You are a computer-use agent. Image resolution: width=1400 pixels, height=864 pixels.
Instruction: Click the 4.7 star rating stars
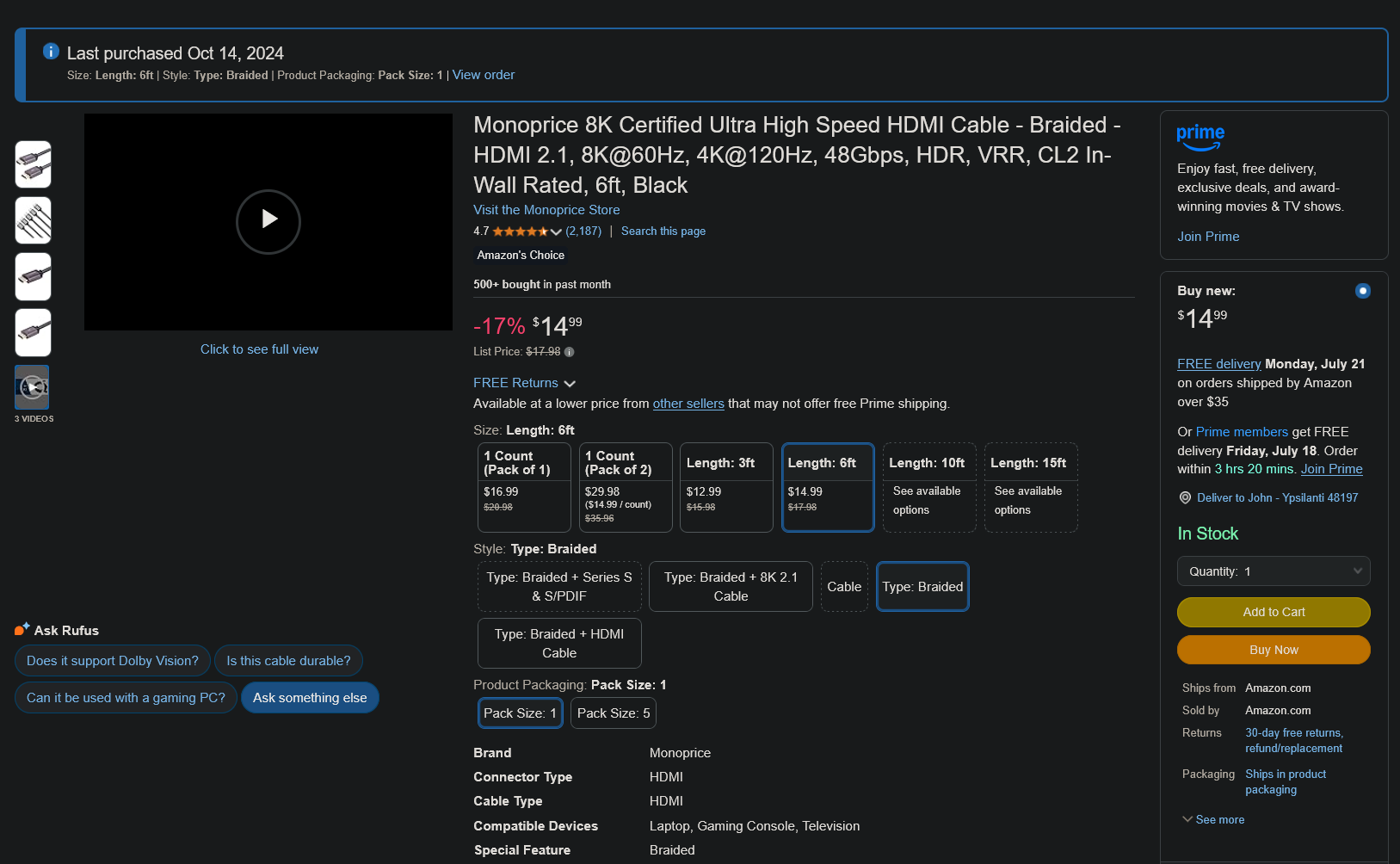(520, 231)
